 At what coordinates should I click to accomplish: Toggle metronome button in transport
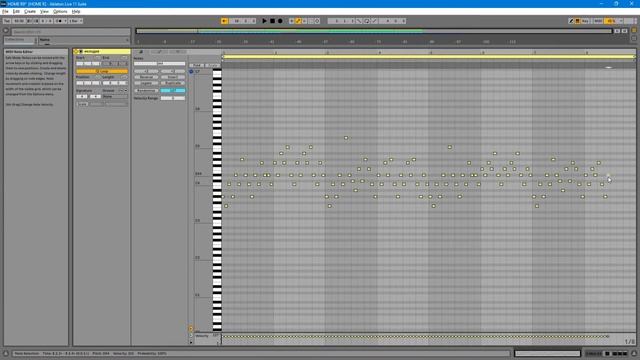59,21
